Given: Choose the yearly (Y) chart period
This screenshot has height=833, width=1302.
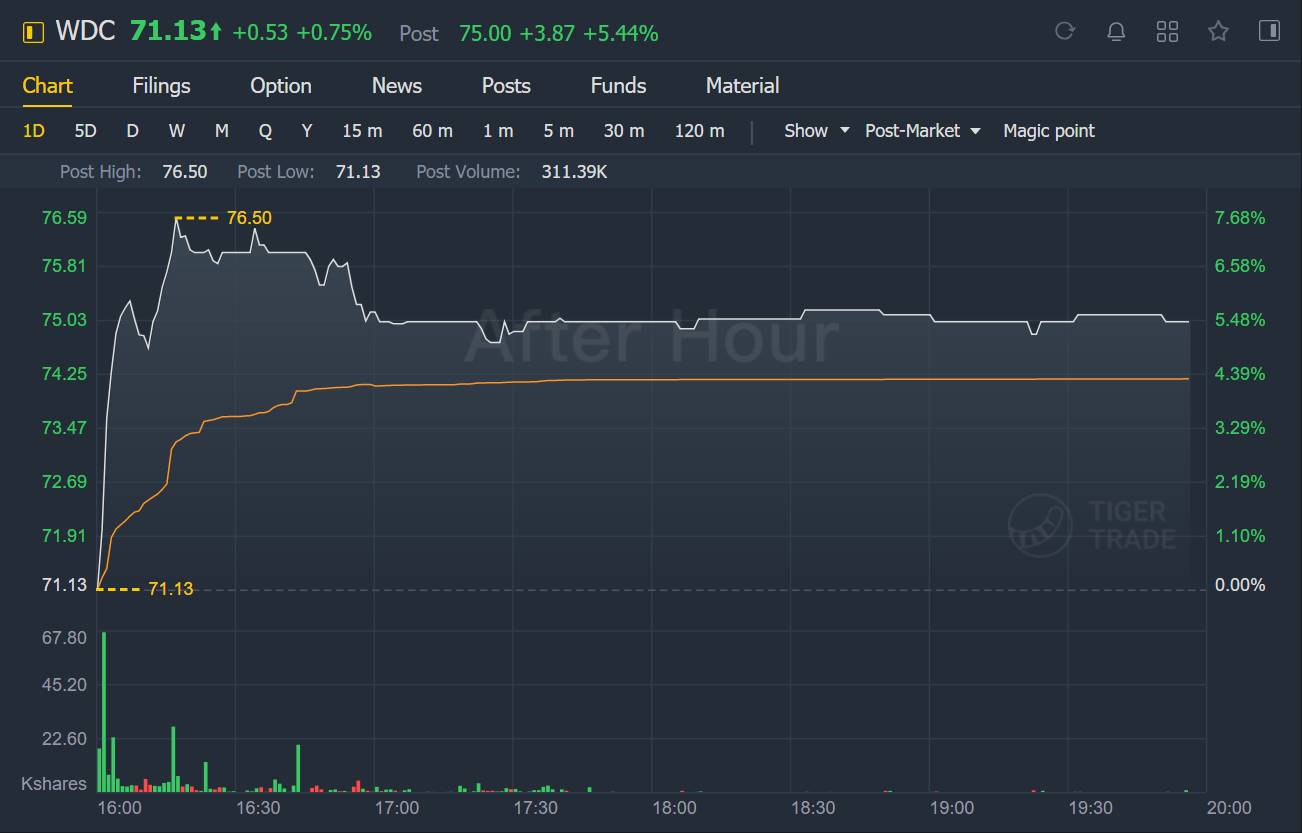Looking at the screenshot, I should click(x=307, y=131).
